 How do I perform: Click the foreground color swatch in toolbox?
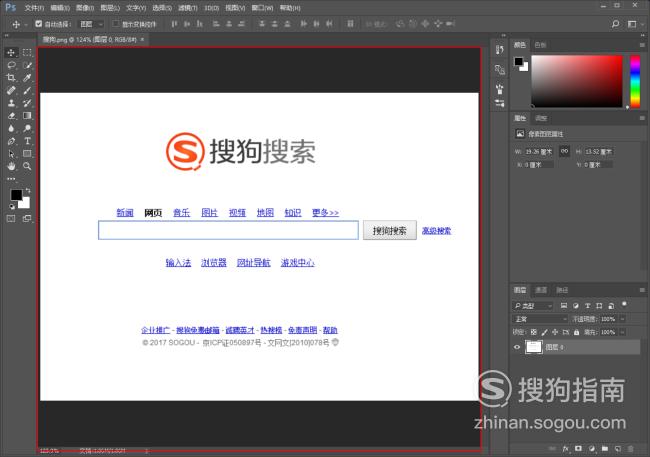coord(16,195)
